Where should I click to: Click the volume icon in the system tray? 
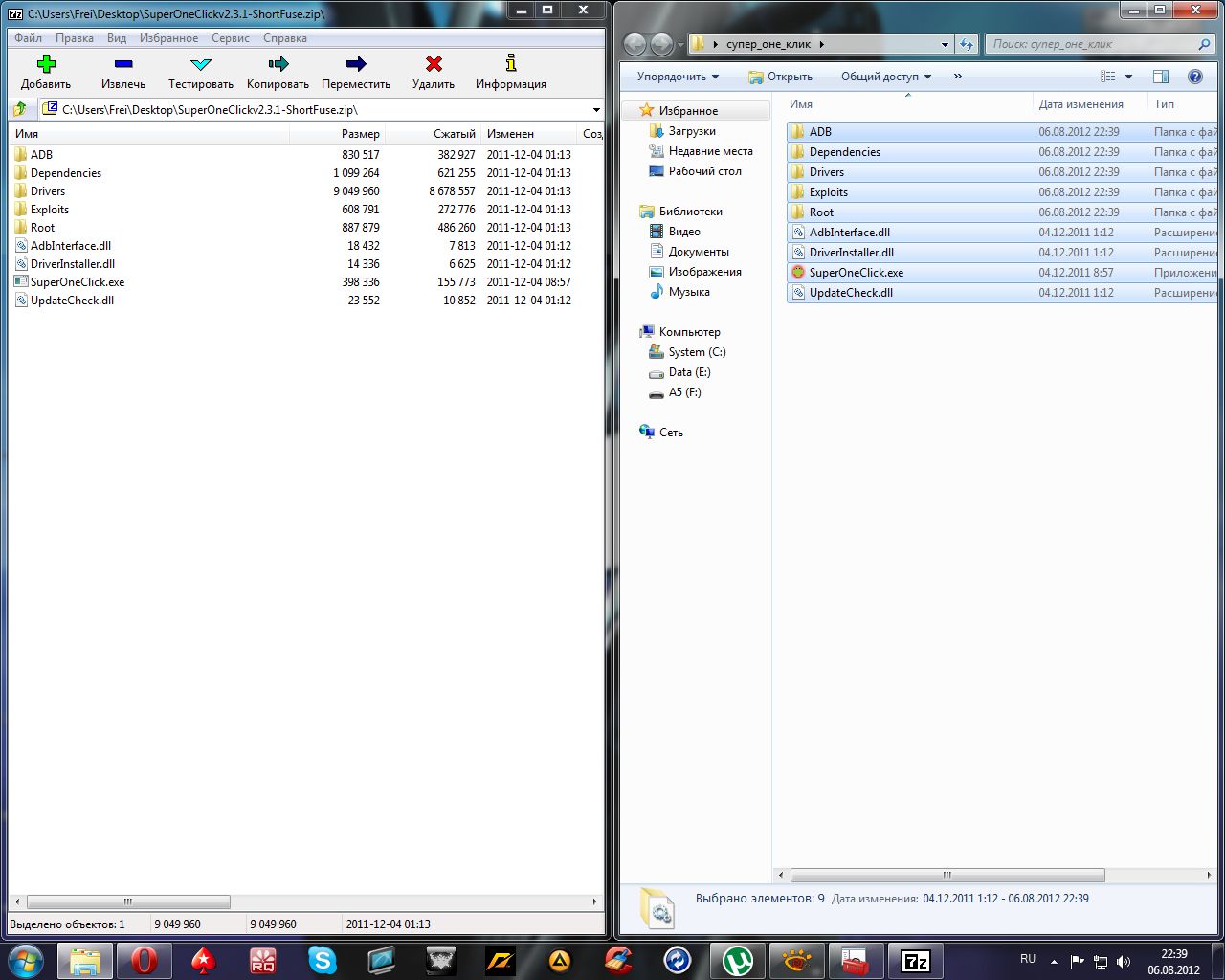click(1123, 961)
